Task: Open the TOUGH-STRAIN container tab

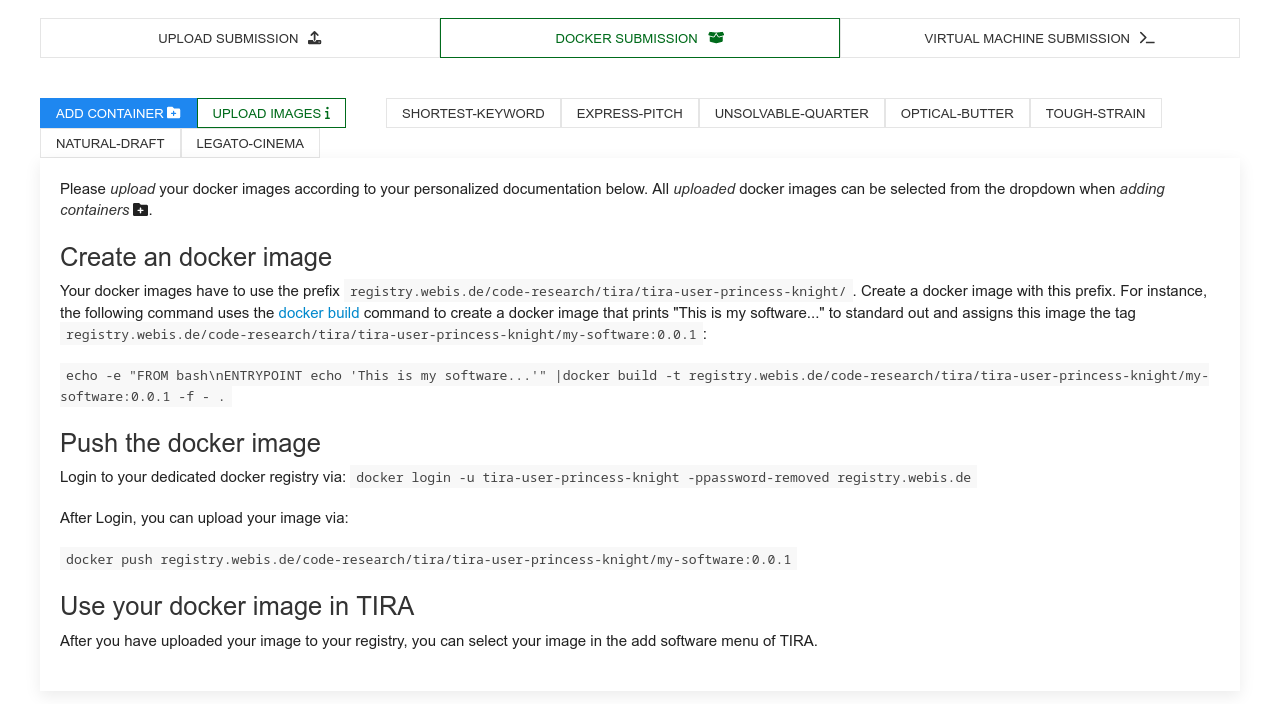Action: click(x=1096, y=113)
